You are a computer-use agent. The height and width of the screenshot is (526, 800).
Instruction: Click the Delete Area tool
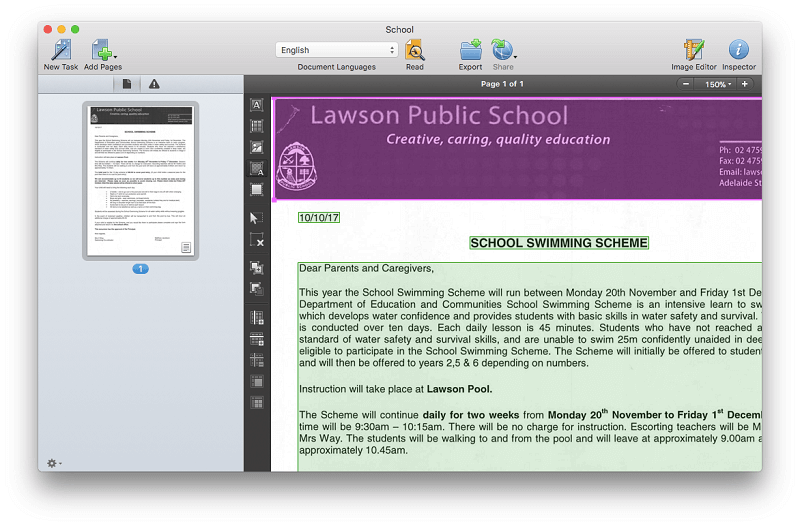(x=257, y=240)
